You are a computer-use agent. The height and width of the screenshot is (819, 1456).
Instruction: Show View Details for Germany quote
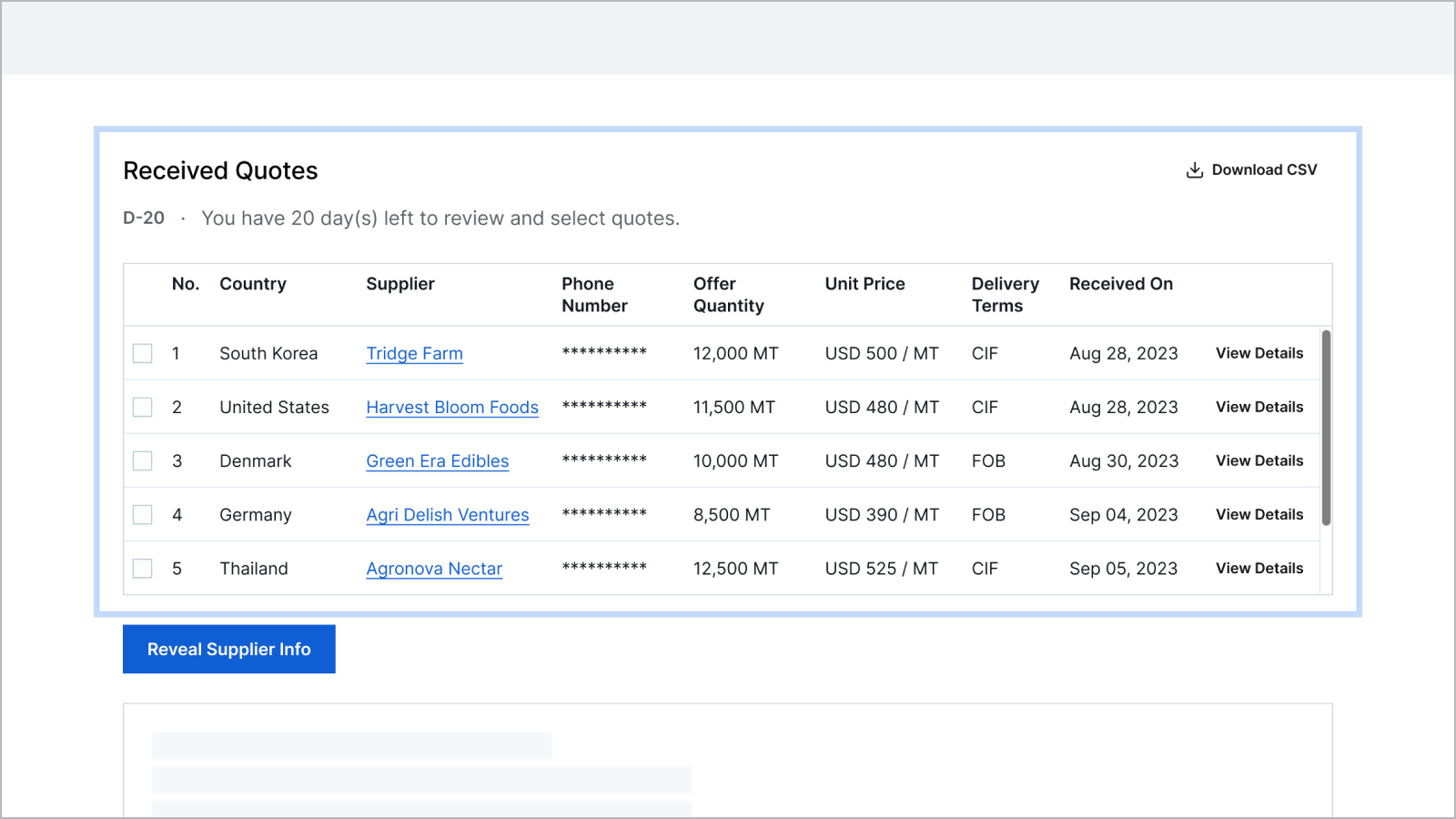point(1259,514)
